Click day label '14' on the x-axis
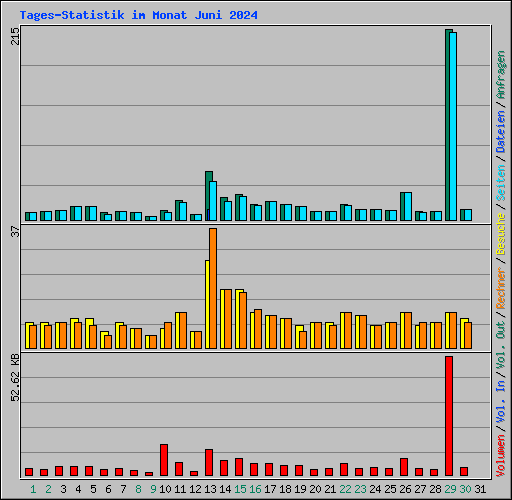This screenshot has height=500, width=512. (x=225, y=489)
